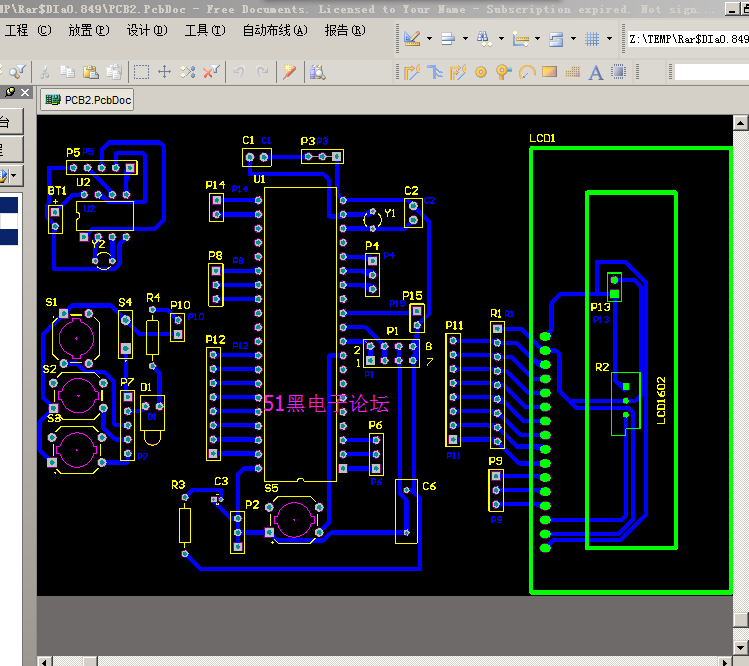Select the Place String text tool

[595, 72]
